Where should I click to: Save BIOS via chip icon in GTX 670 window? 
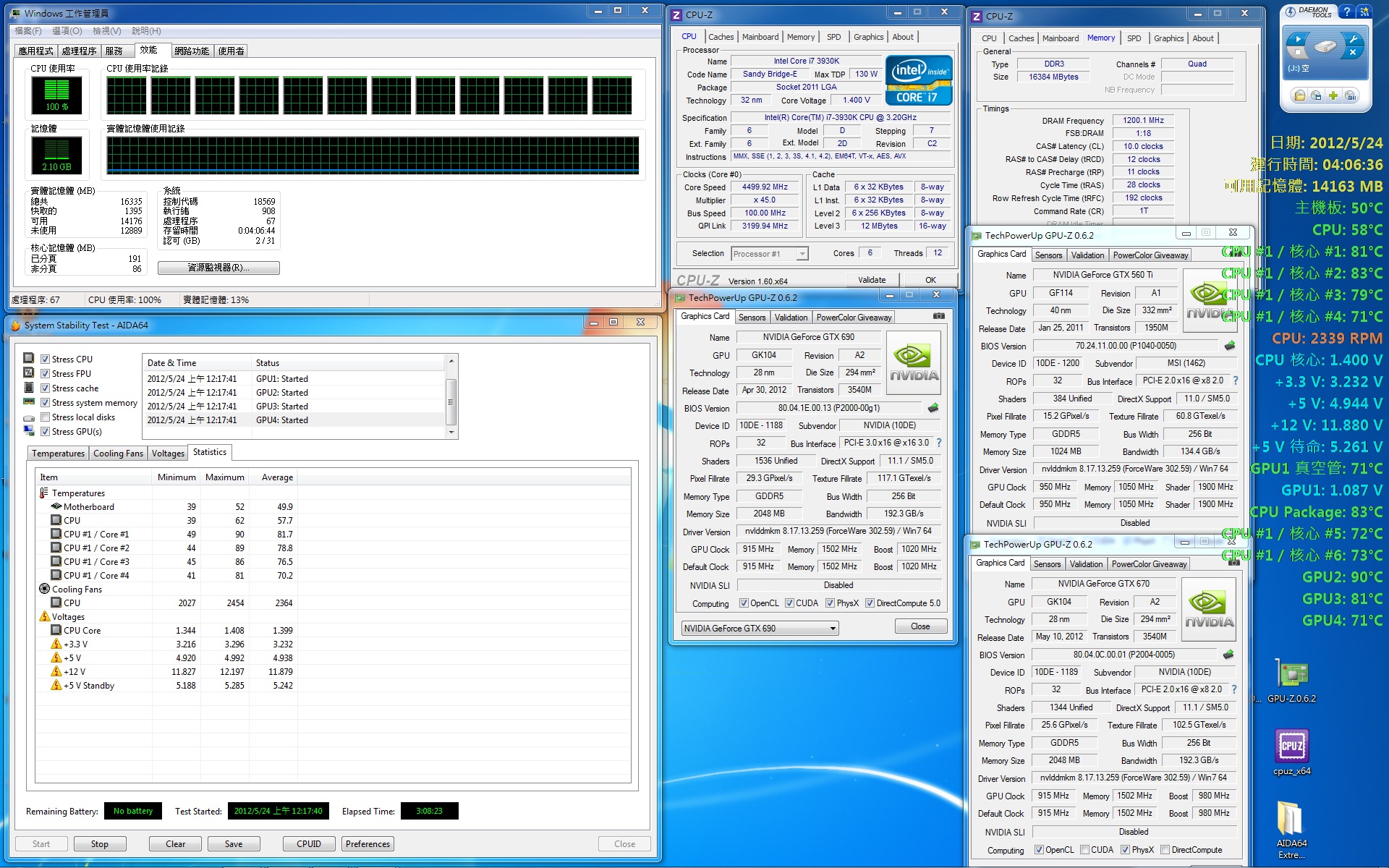[x=1228, y=655]
